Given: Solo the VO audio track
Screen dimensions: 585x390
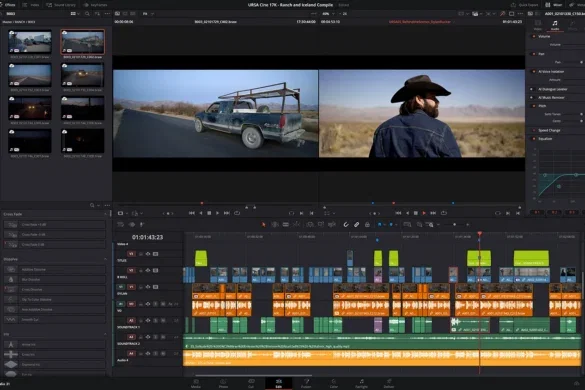Looking at the screenshot, I should click(156, 304).
